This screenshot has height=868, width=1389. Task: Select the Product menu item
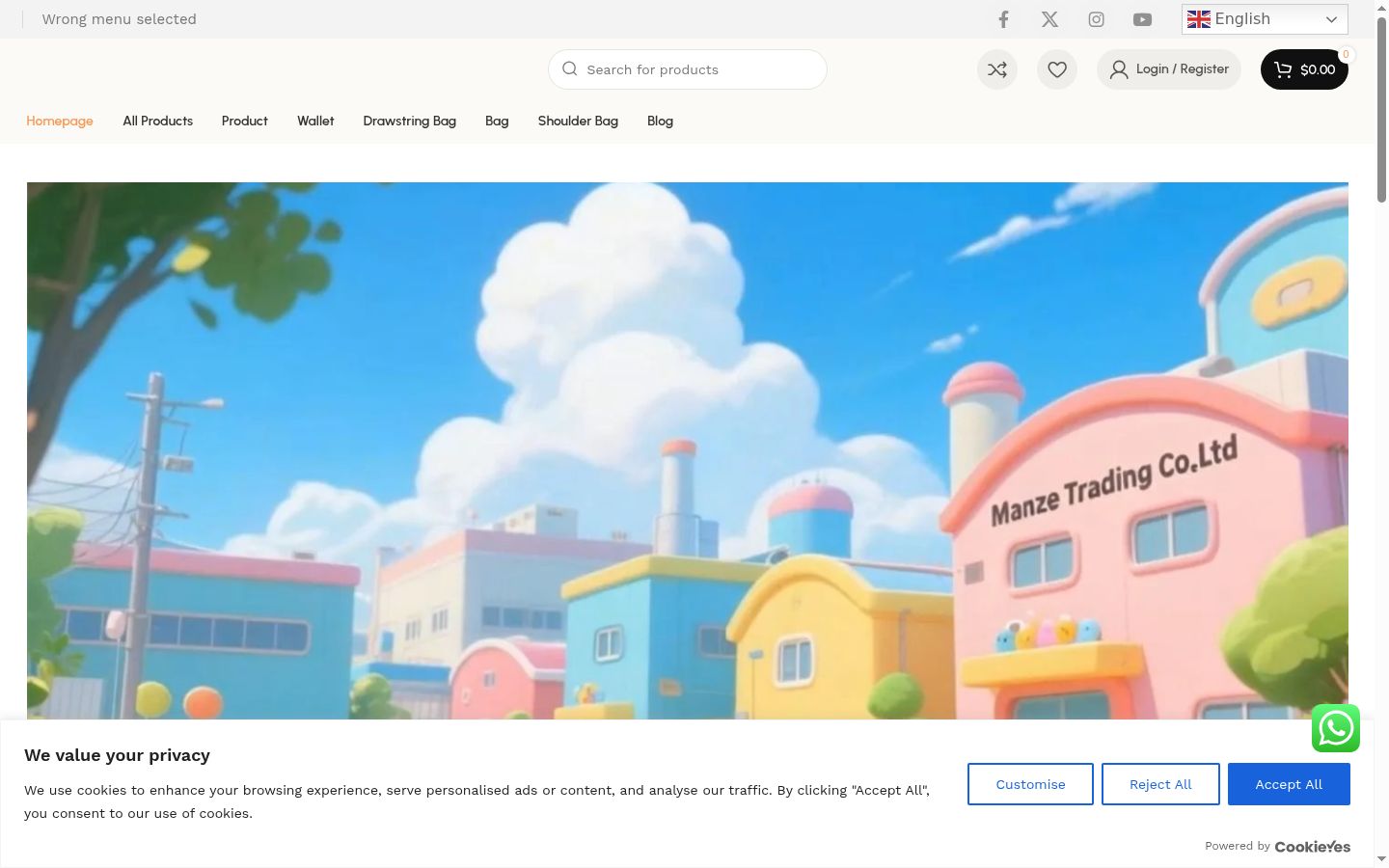[x=245, y=121]
